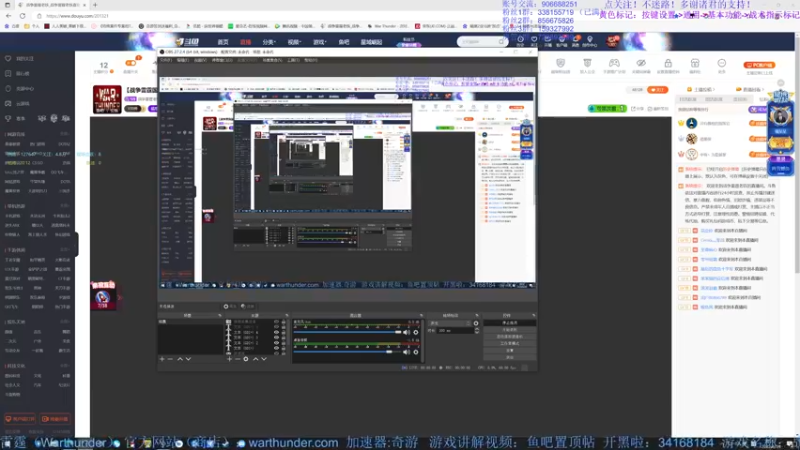The width and height of the screenshot is (800, 450).
Task: Click the Douyu site logo
Action: (x=187, y=41)
